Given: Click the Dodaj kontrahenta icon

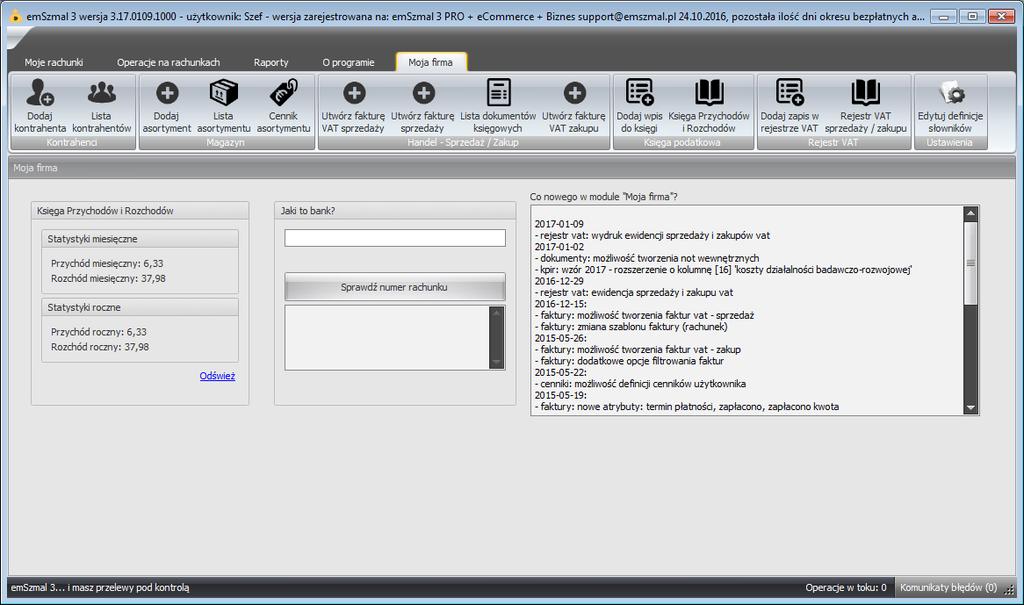Looking at the screenshot, I should pos(40,93).
